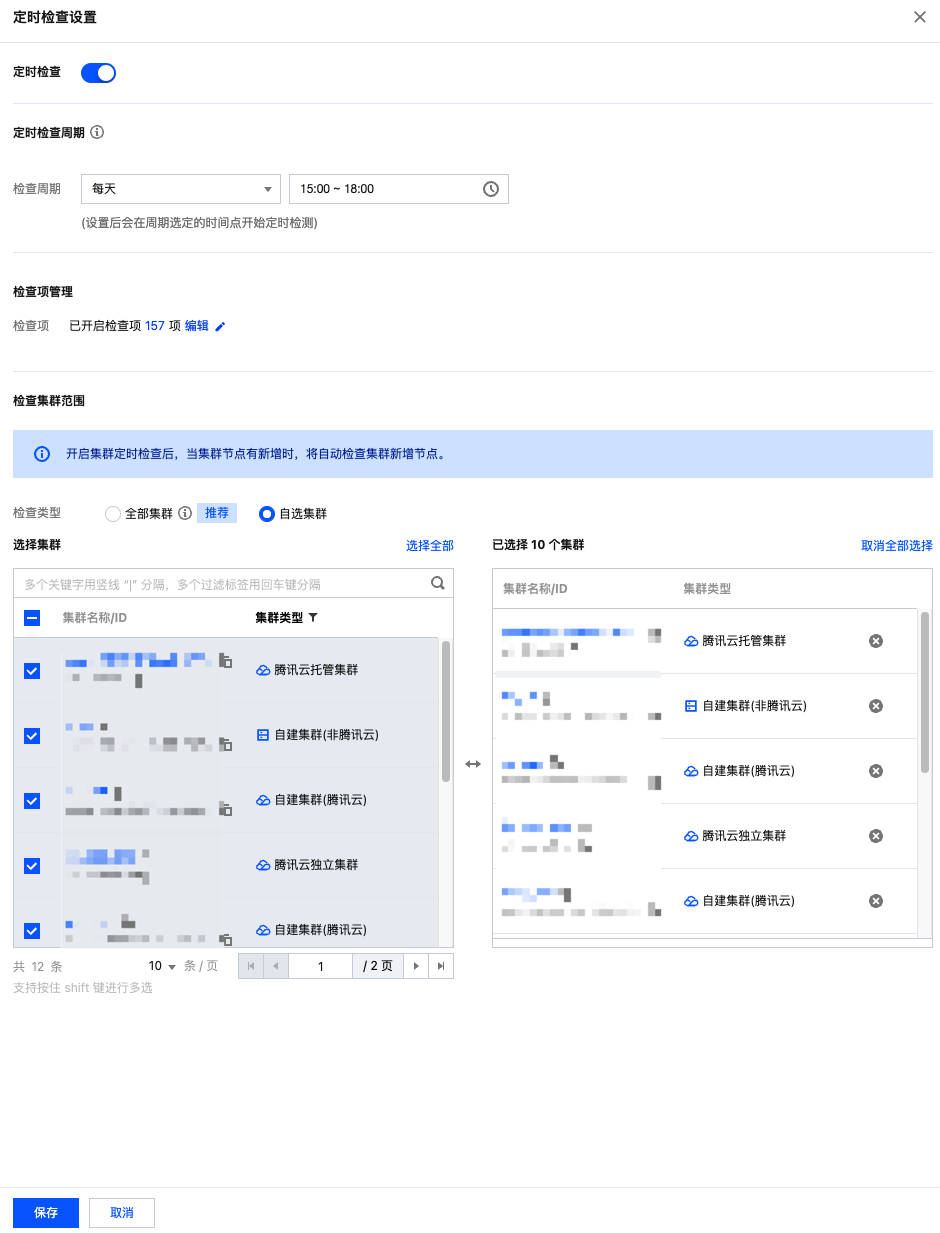The width and height of the screenshot is (940, 1233).
Task: Click the 取消全部选择 link
Action: click(896, 546)
